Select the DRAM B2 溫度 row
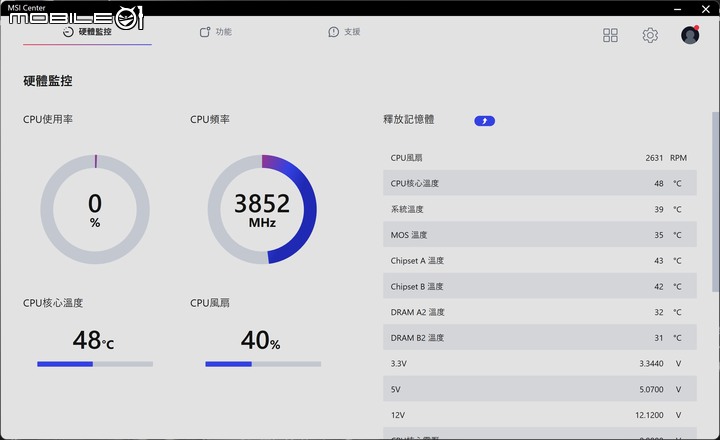Image resolution: width=720 pixels, height=440 pixels. [x=540, y=338]
